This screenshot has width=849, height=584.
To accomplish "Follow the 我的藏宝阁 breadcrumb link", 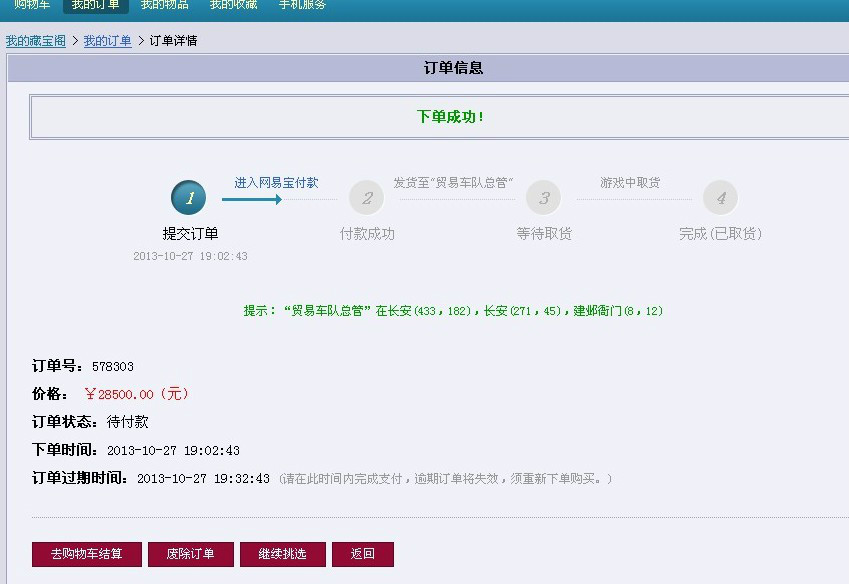I will [35, 41].
